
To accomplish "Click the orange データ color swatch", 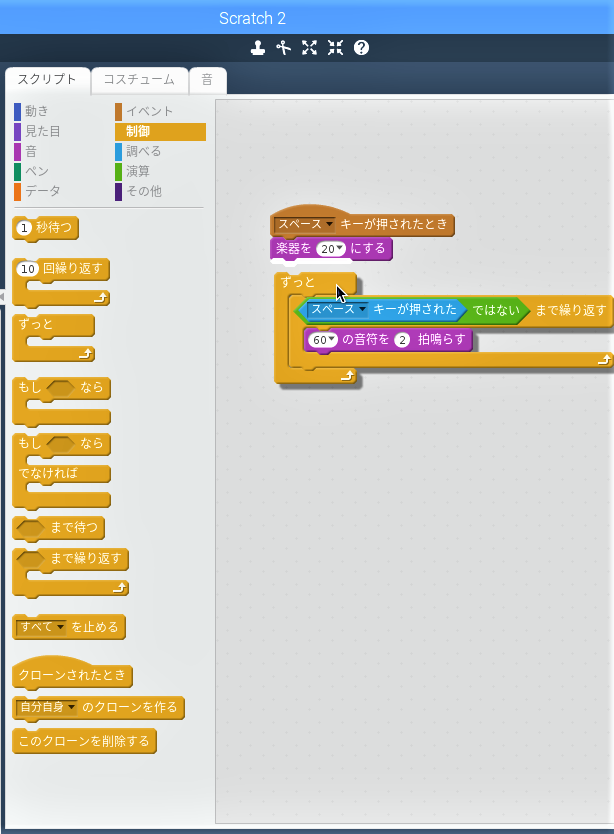I will (18, 192).
